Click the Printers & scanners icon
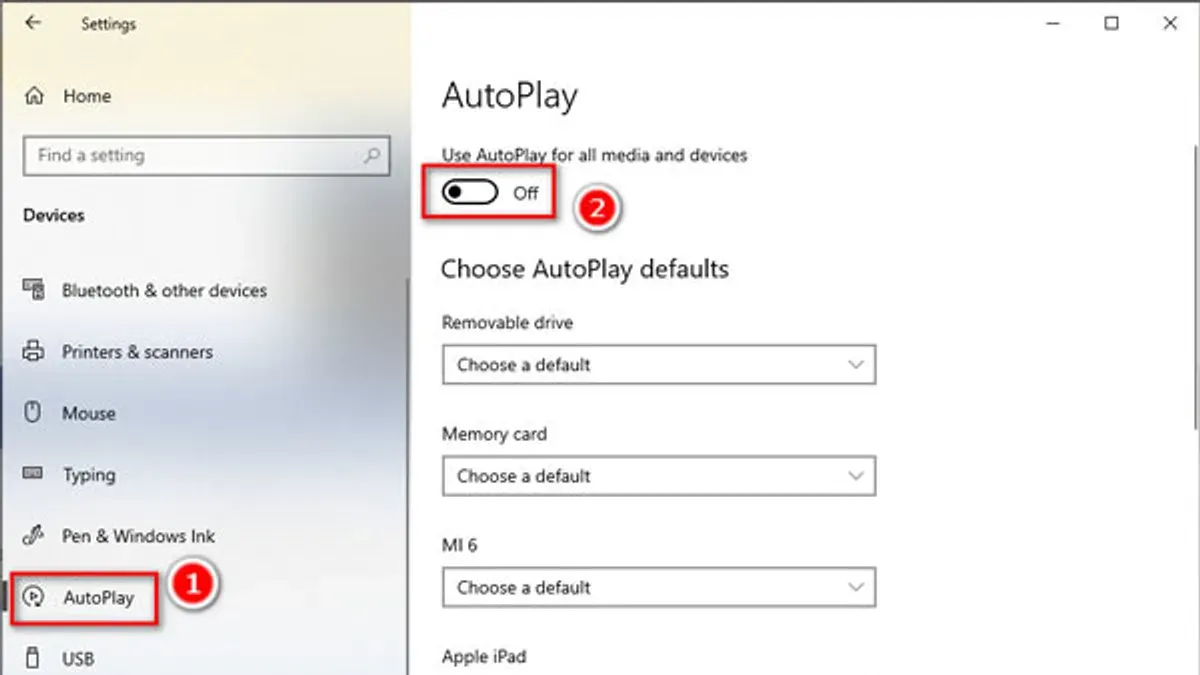Viewport: 1200px width, 675px height. click(x=33, y=352)
